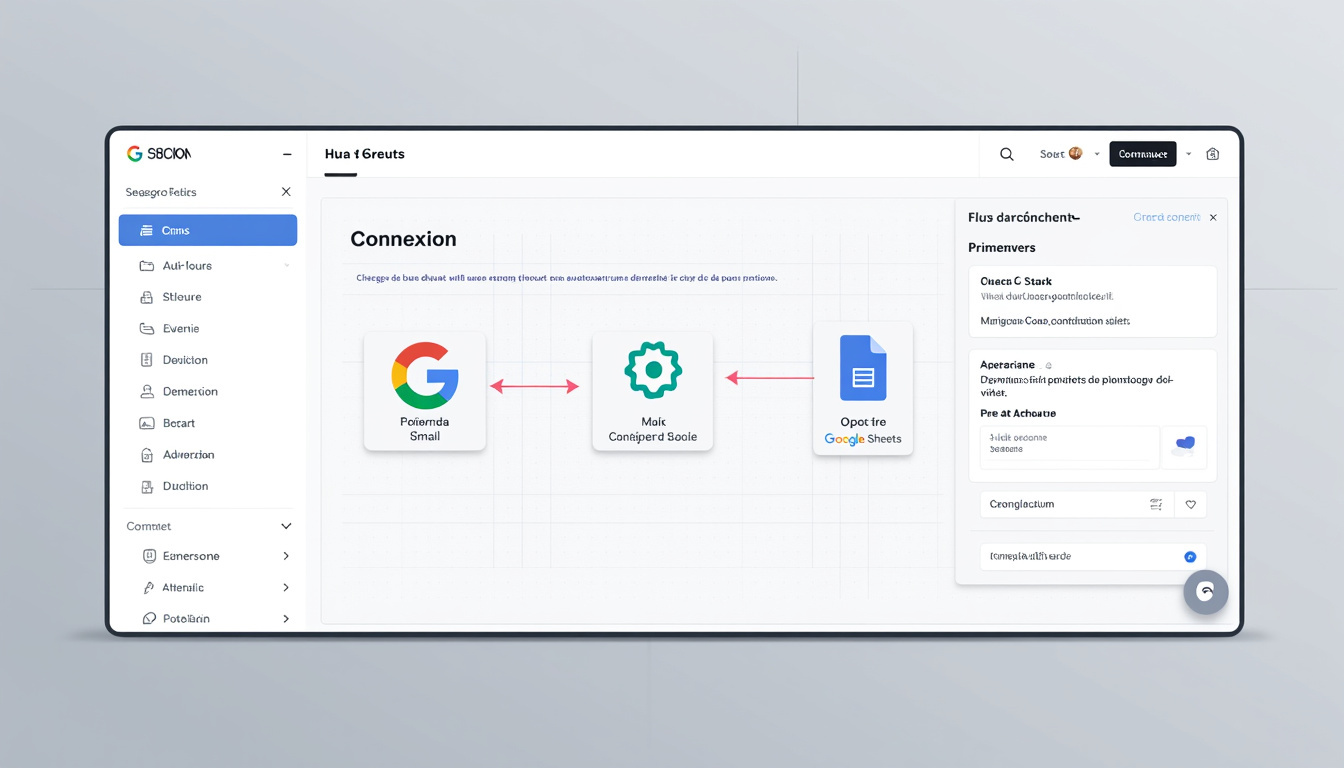Open the dropdown arrow beside the Commuce button
This screenshot has height=768, width=1344.
[1189, 154]
